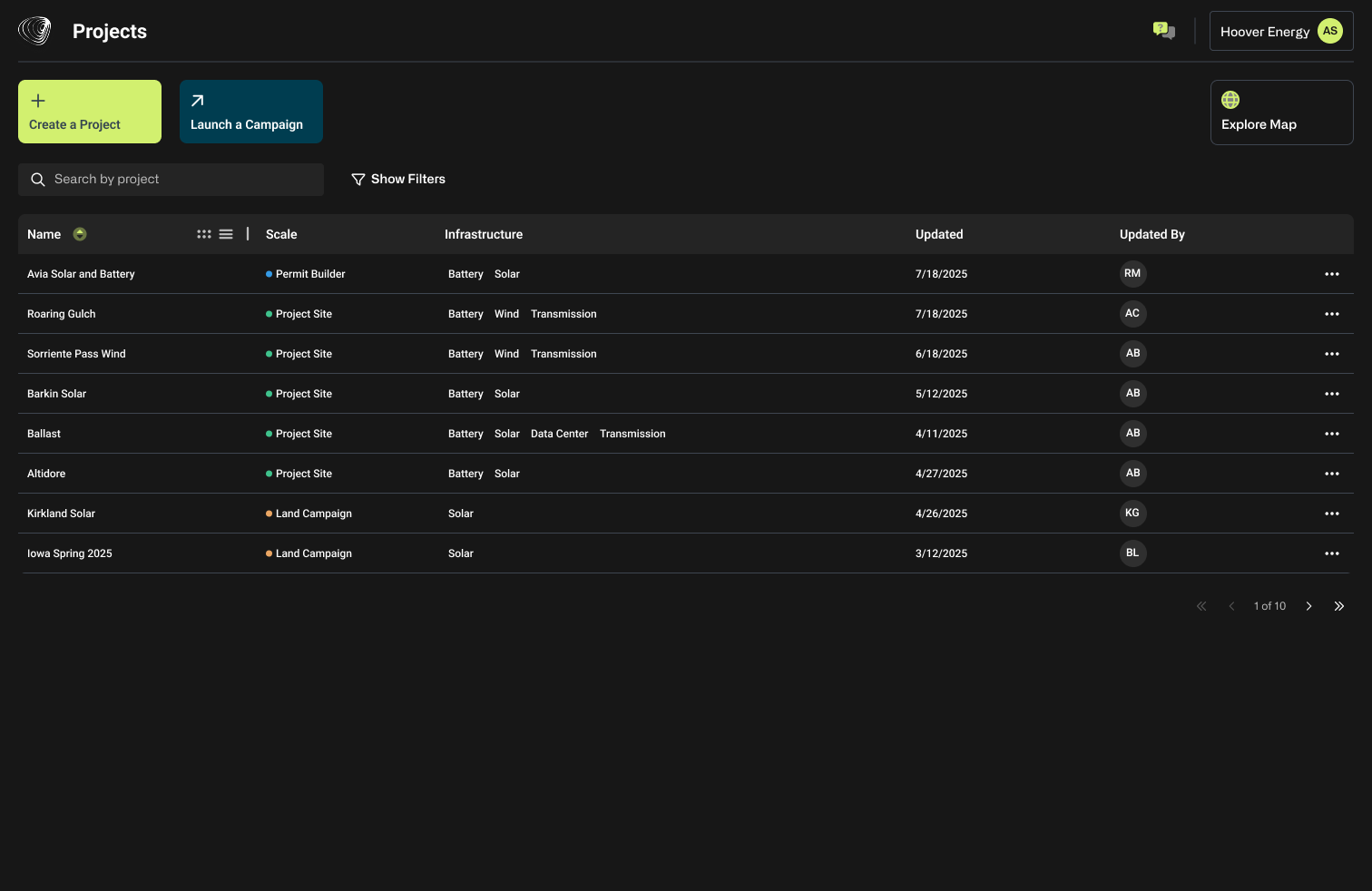Open the Hoover Energy account dropdown
The height and width of the screenshot is (891, 1372).
(x=1281, y=30)
